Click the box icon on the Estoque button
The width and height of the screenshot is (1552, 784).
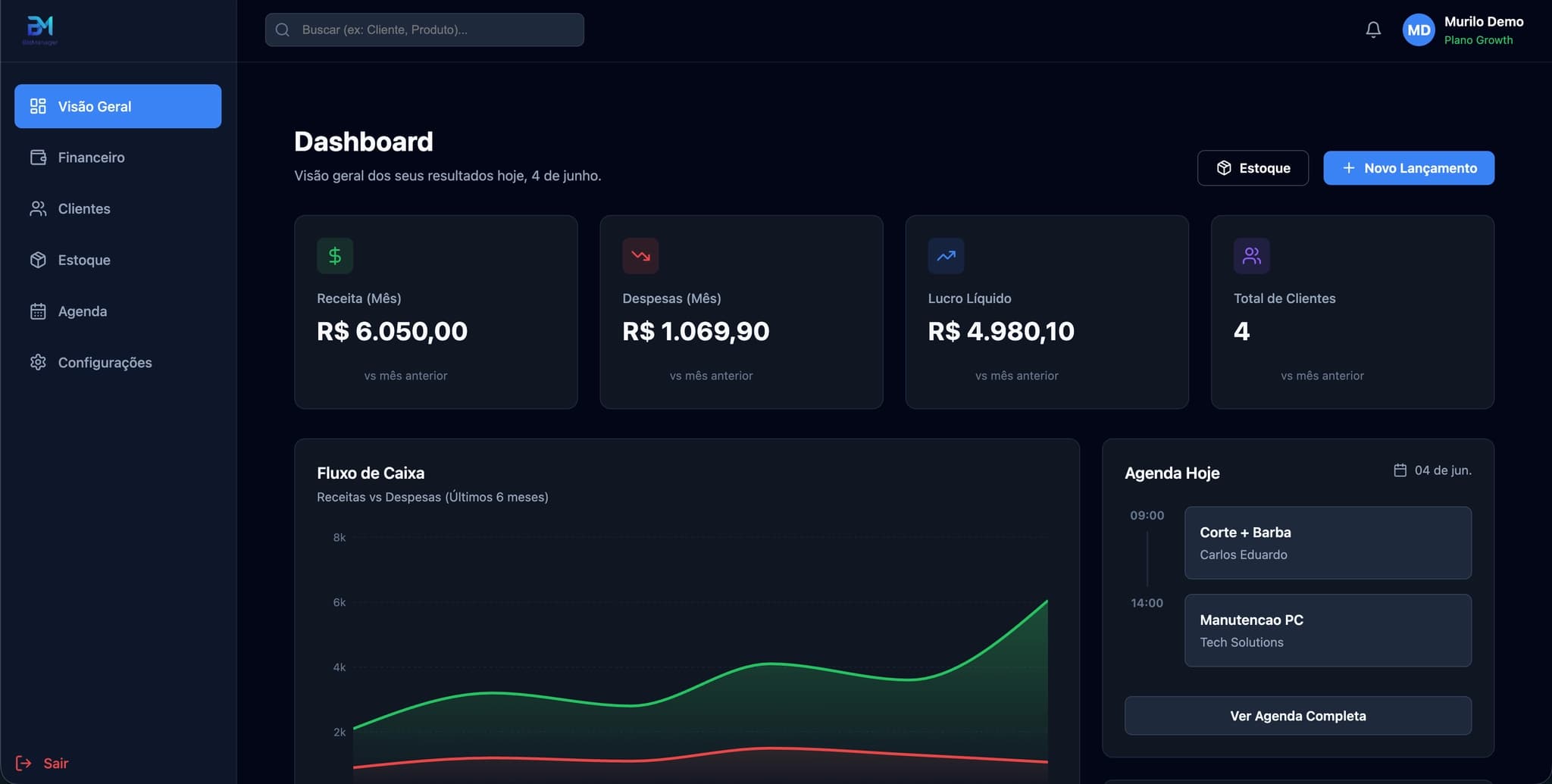coord(1224,168)
